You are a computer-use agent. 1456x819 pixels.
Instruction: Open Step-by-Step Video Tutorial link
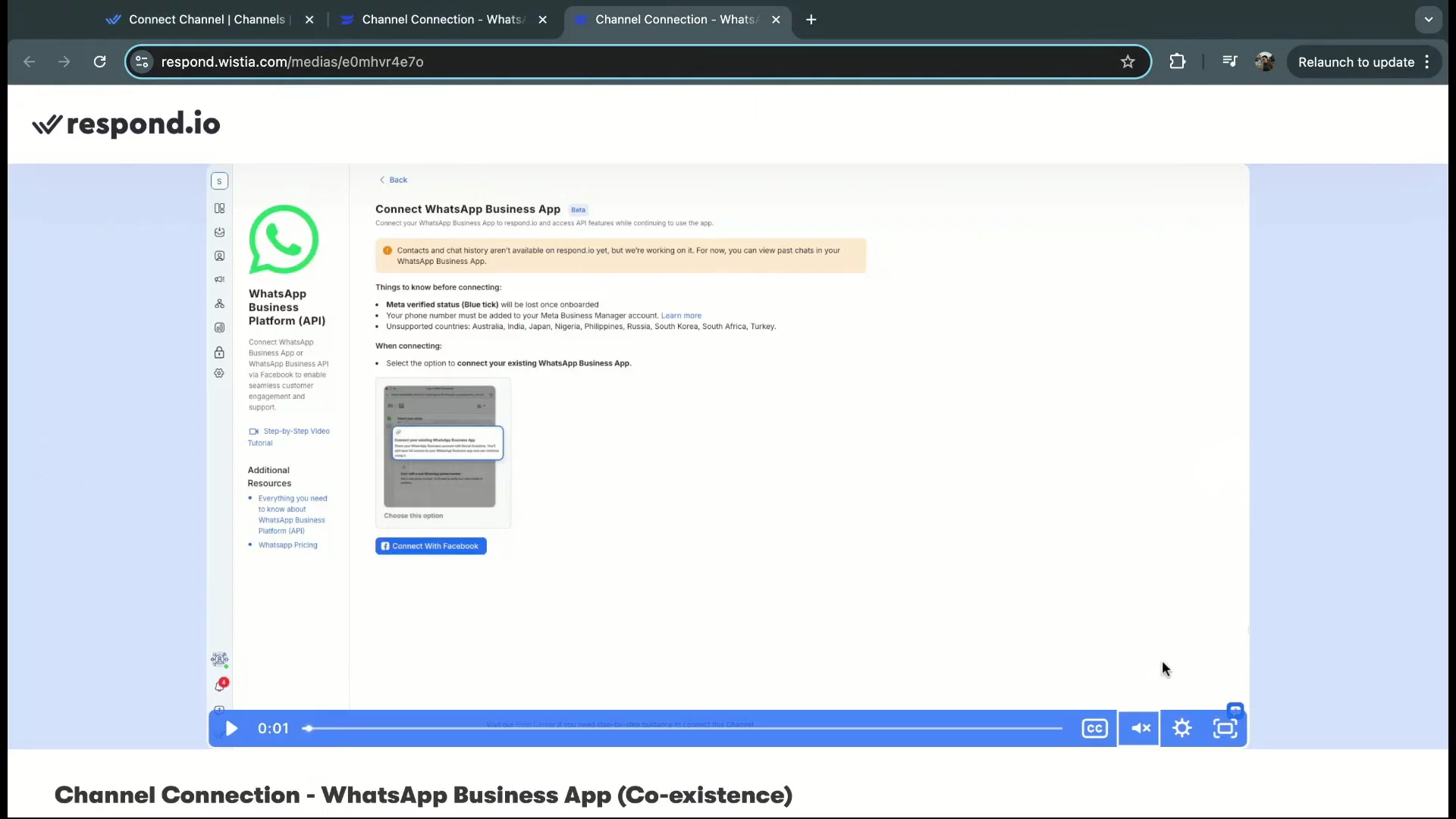[289, 437]
